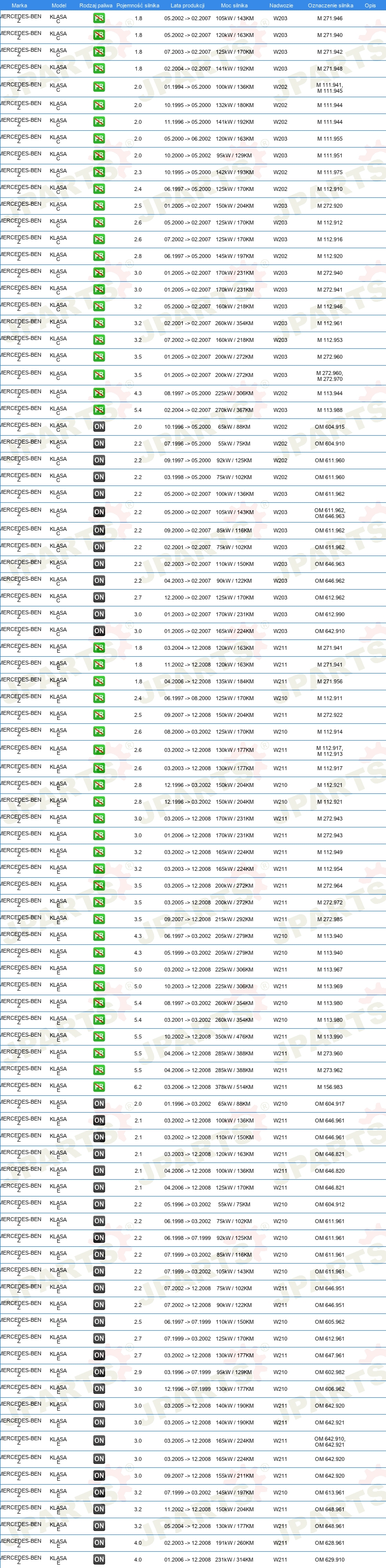Image resolution: width=386 pixels, height=1568 pixels.
Task: Click the ON icon in the OM 612.962 row
Action: click(x=99, y=597)
